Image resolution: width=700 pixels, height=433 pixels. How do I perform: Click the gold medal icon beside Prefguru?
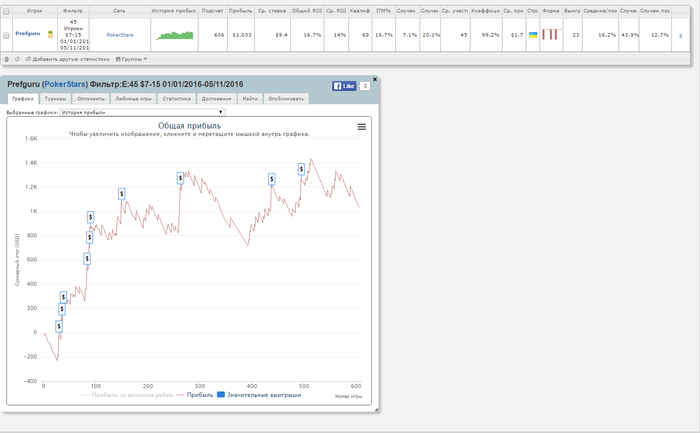pyautogui.click(x=50, y=34)
